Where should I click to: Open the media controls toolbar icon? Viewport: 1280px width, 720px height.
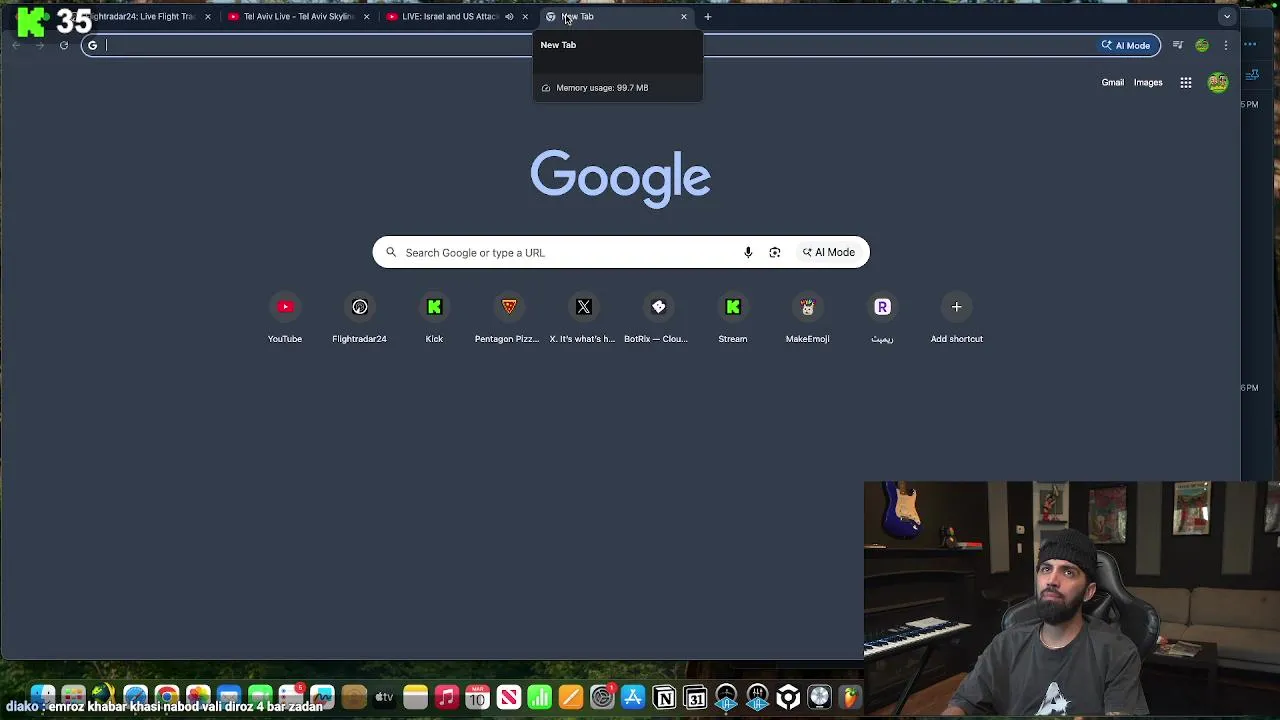[1178, 45]
